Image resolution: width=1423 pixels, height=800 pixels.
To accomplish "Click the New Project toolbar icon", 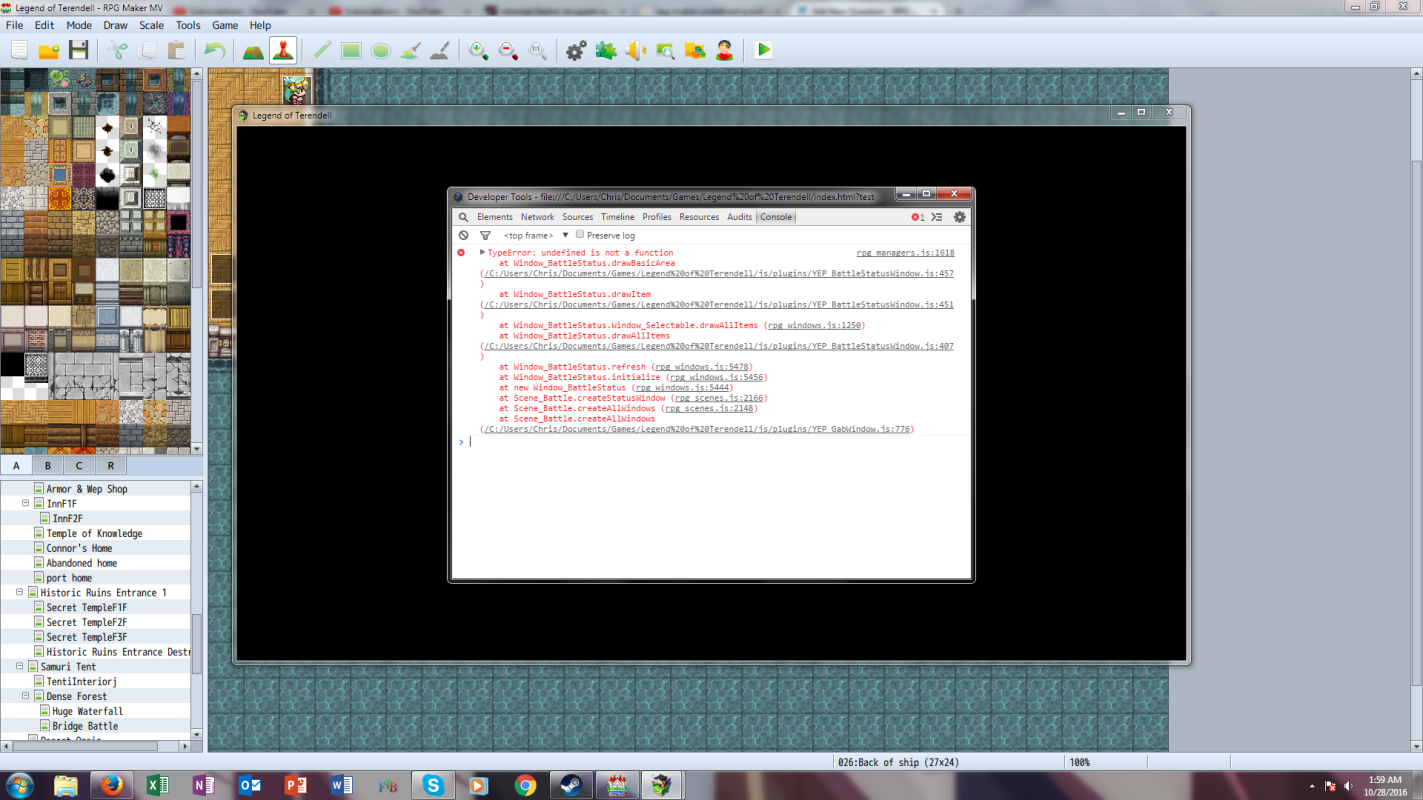I will point(19,50).
